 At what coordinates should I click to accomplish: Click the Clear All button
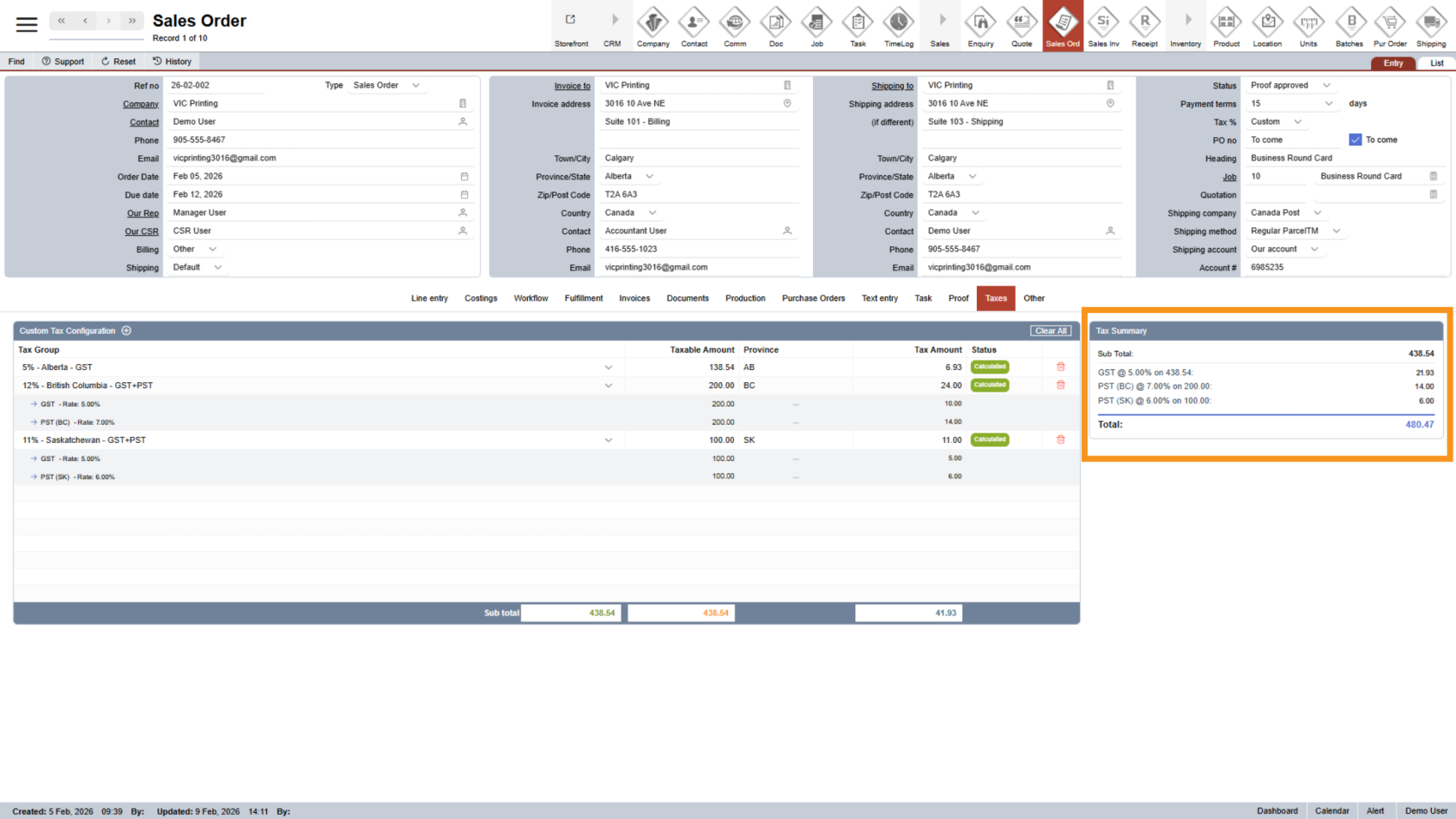[x=1050, y=331]
